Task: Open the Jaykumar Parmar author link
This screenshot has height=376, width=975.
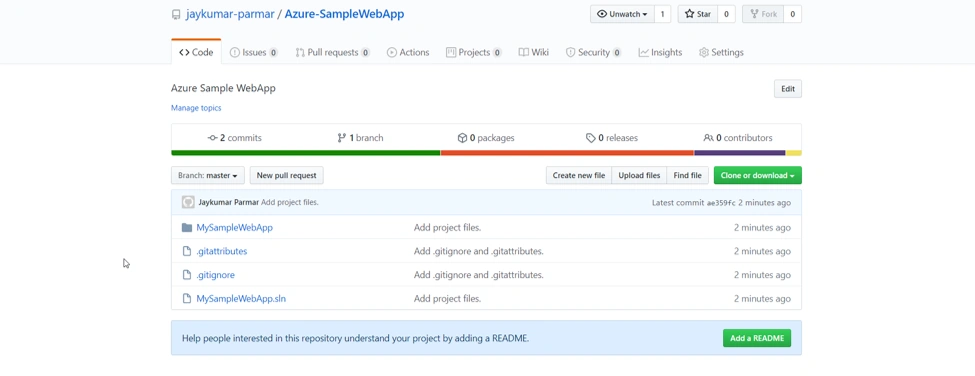Action: pos(229,203)
